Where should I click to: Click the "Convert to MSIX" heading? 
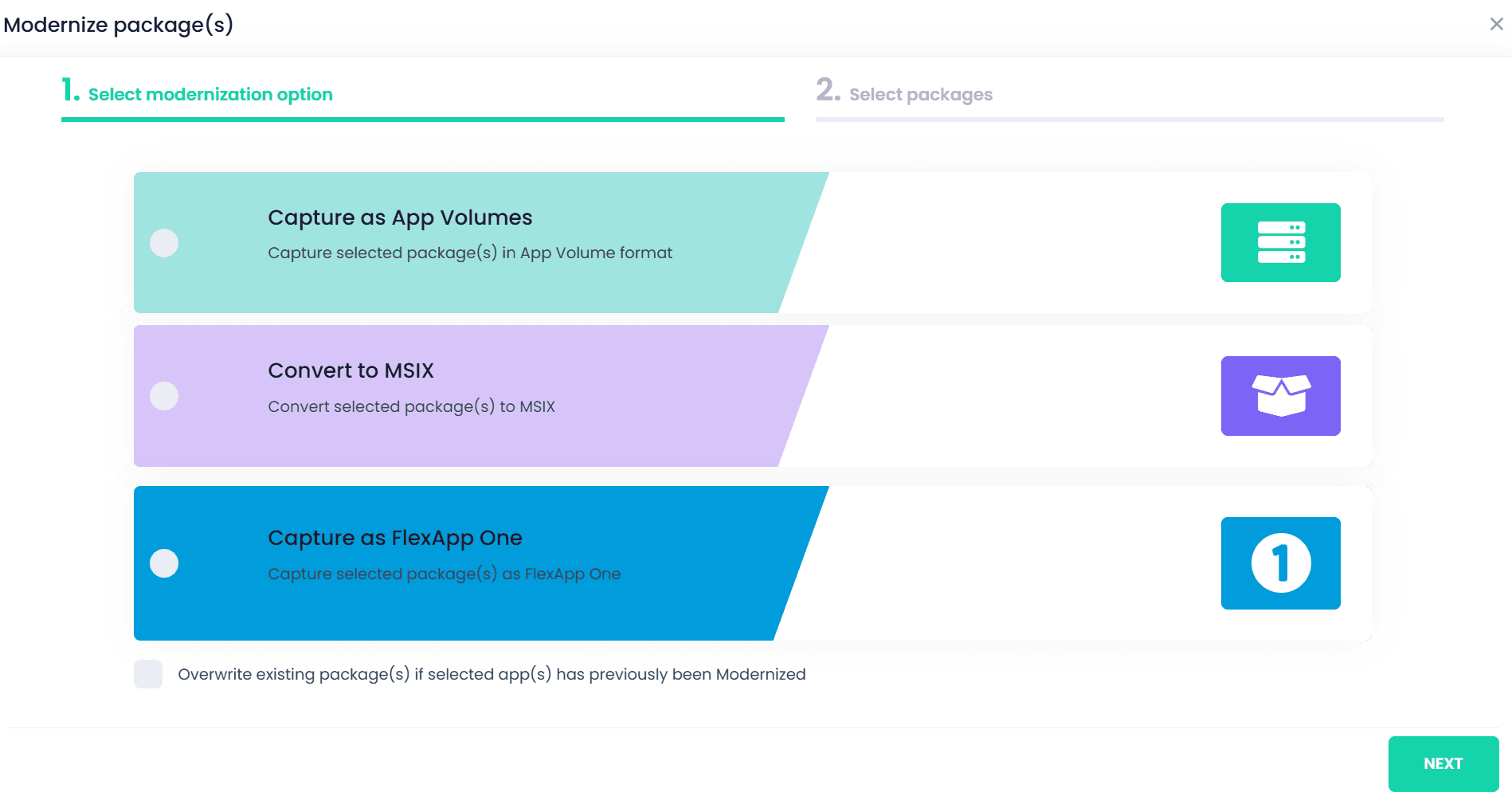click(351, 371)
